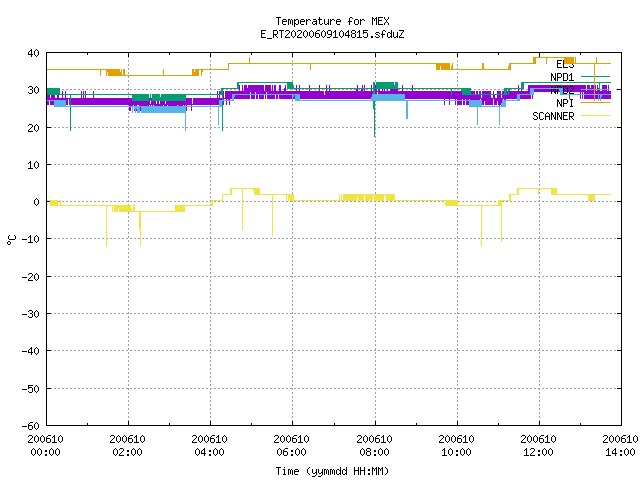Click the 10:00 time tick label
Image resolution: width=640 pixels, height=480 pixels.
pos(456,452)
